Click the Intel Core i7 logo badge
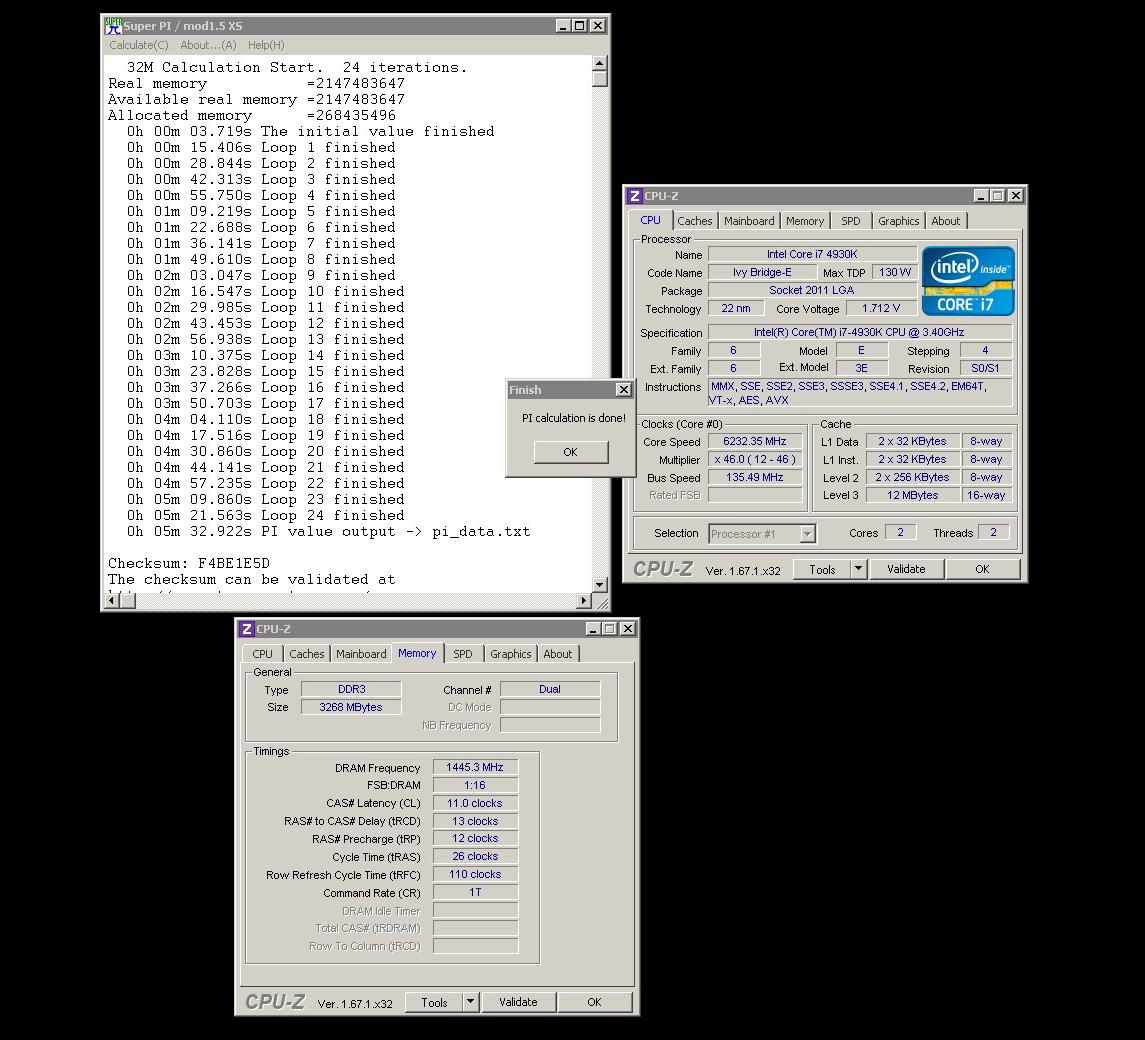This screenshot has width=1145, height=1040. click(x=968, y=281)
